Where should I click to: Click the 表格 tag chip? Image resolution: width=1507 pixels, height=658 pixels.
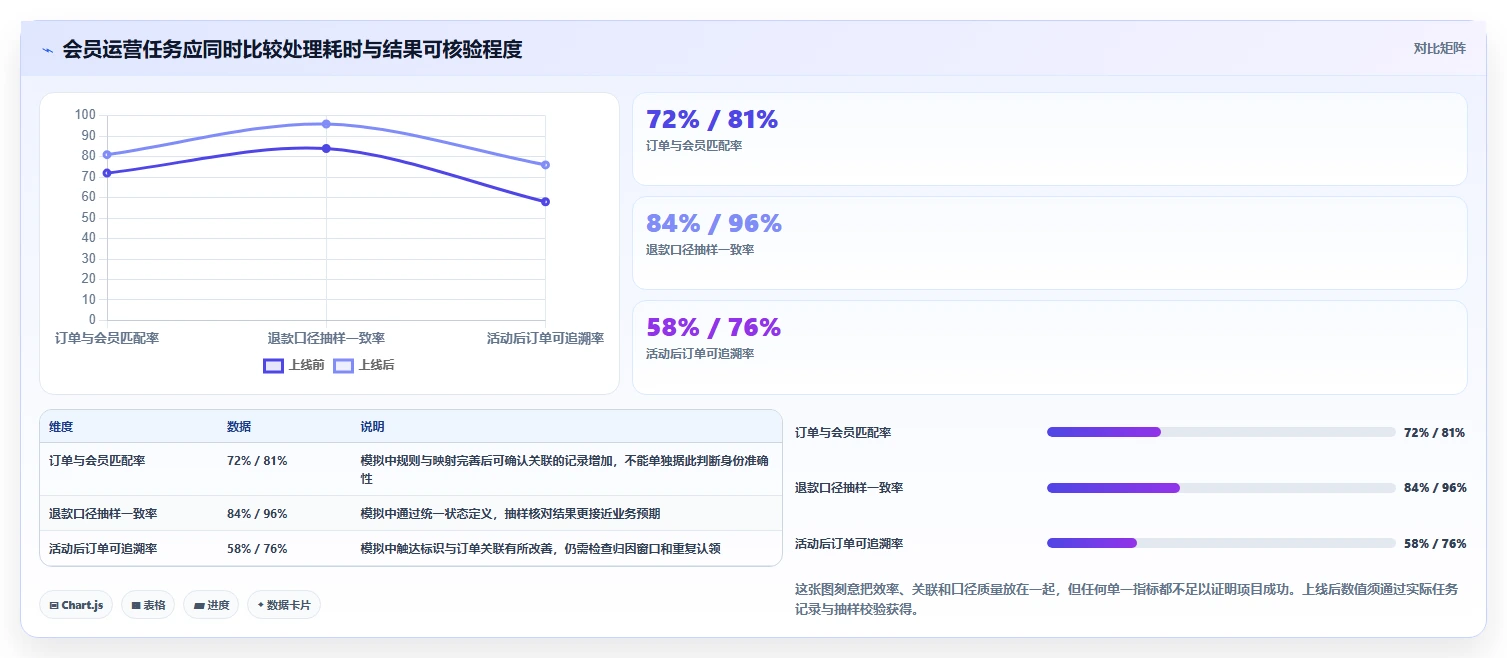pyautogui.click(x=148, y=605)
